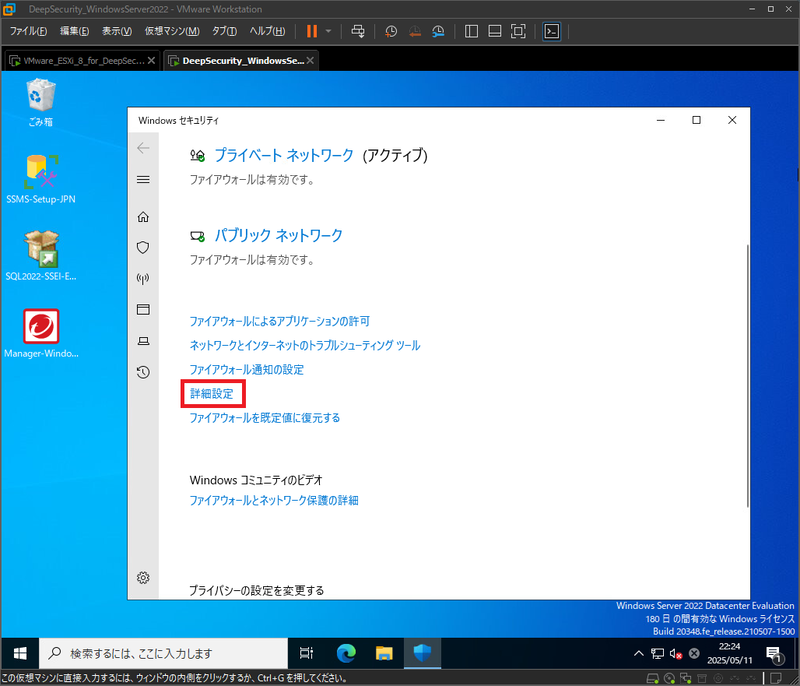800x686 pixels.
Task: Open the snapshot manager wrench-clock icon
Action: point(438,32)
